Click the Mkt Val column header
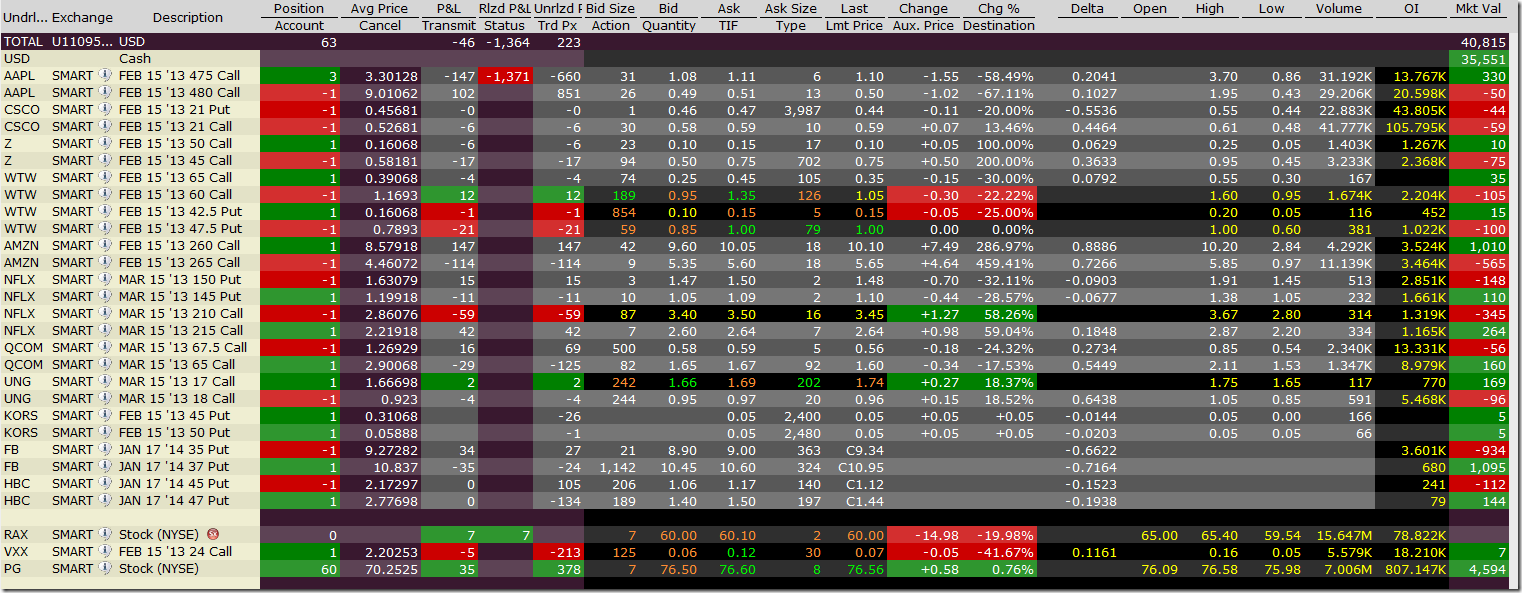 1478,9
